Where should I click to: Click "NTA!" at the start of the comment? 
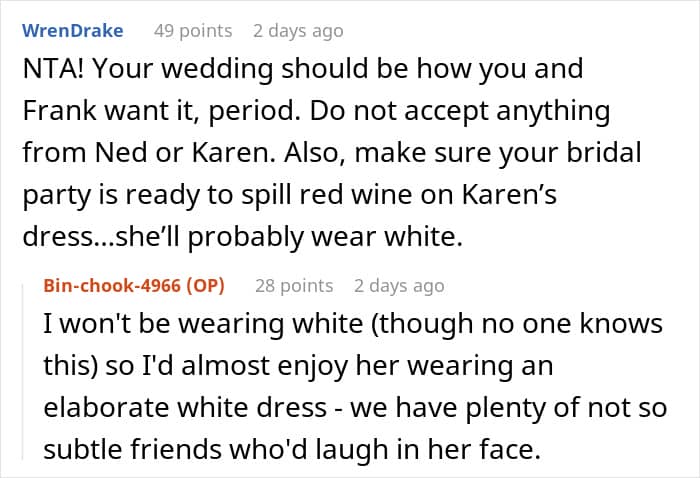56,72
